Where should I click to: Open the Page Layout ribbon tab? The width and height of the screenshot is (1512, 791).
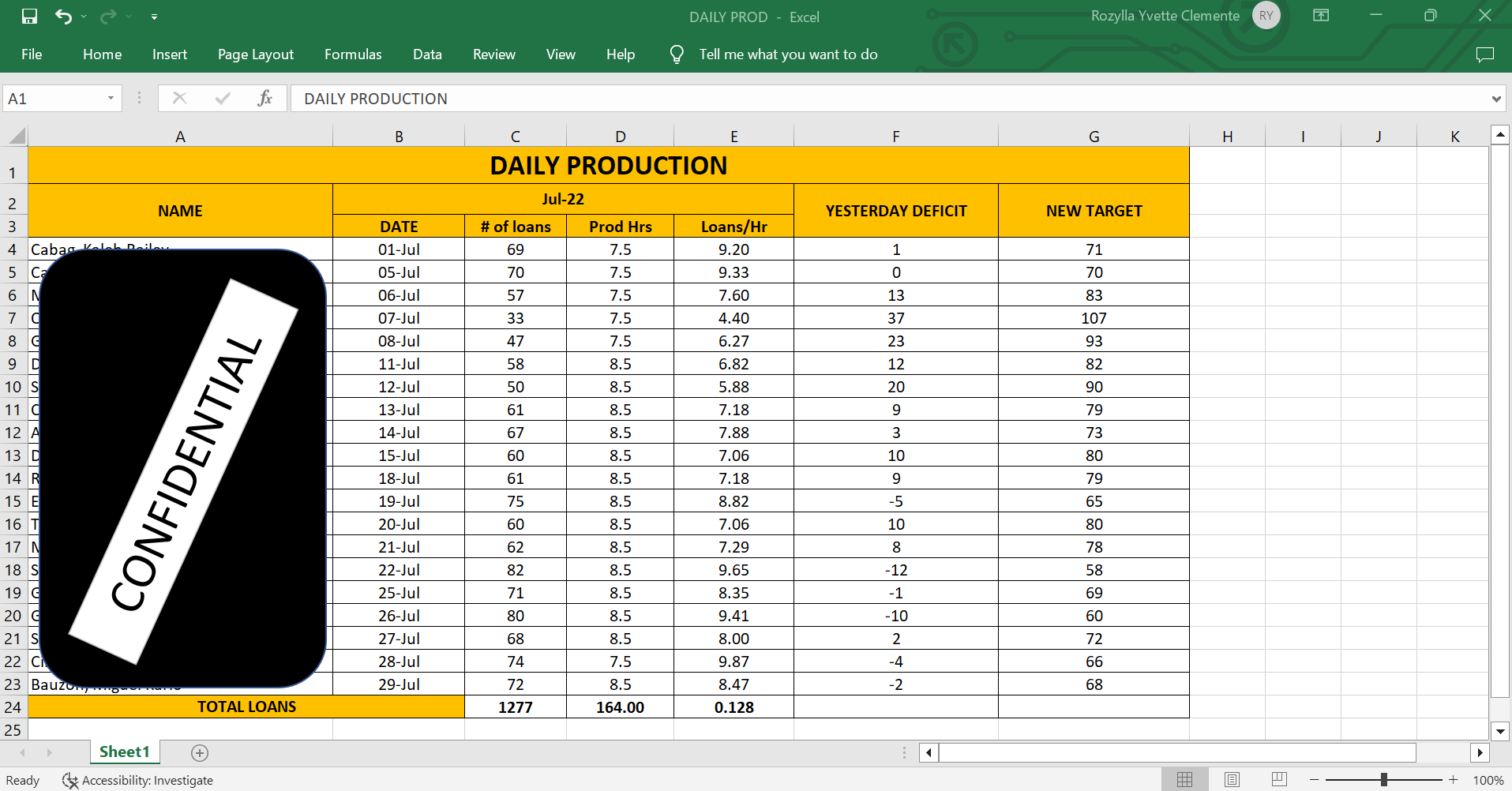click(255, 54)
